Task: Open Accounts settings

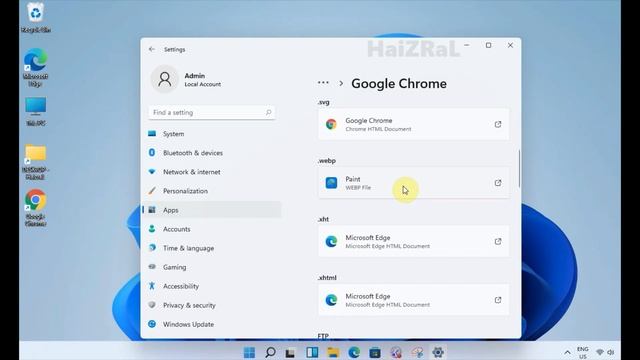Action: [x=211, y=229]
